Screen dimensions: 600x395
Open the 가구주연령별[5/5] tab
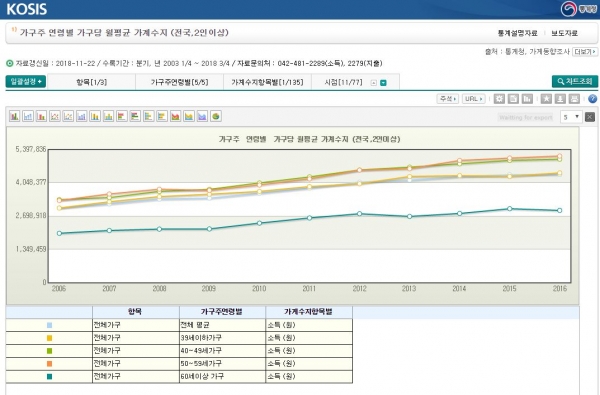click(179, 82)
